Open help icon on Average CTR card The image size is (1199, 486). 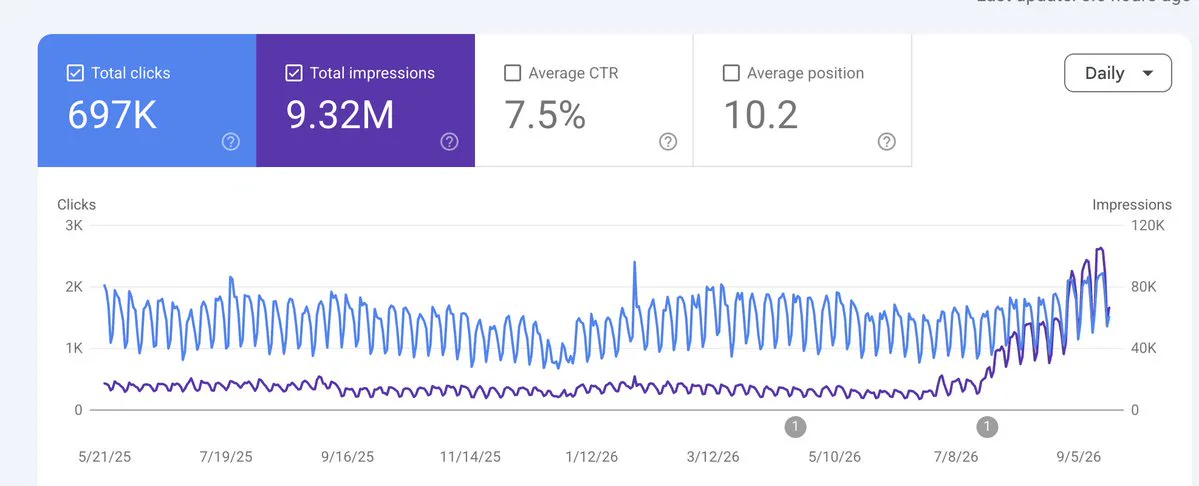point(668,141)
